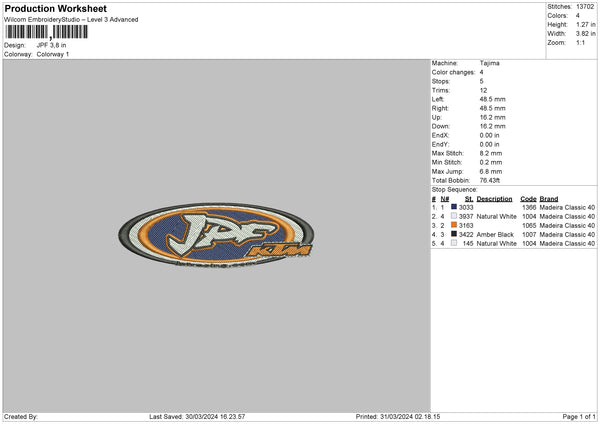Click the Max Jump 6.8 mm value

(x=491, y=171)
